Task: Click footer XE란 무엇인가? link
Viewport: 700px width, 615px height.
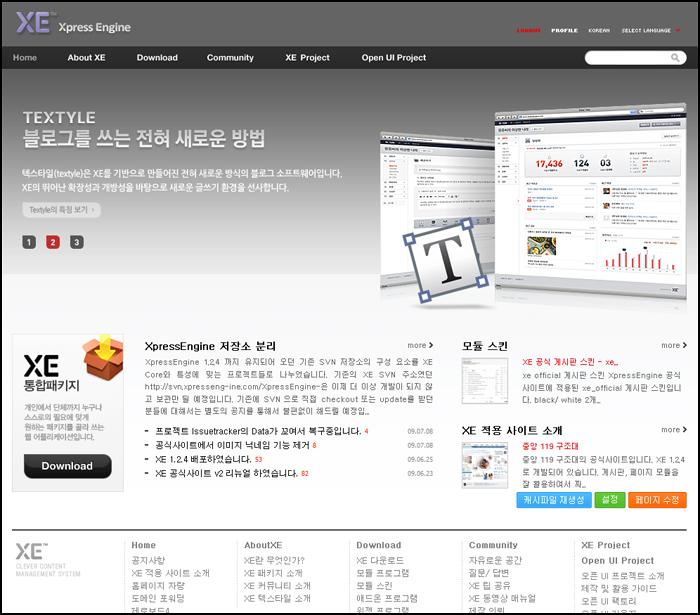Action: [274, 560]
